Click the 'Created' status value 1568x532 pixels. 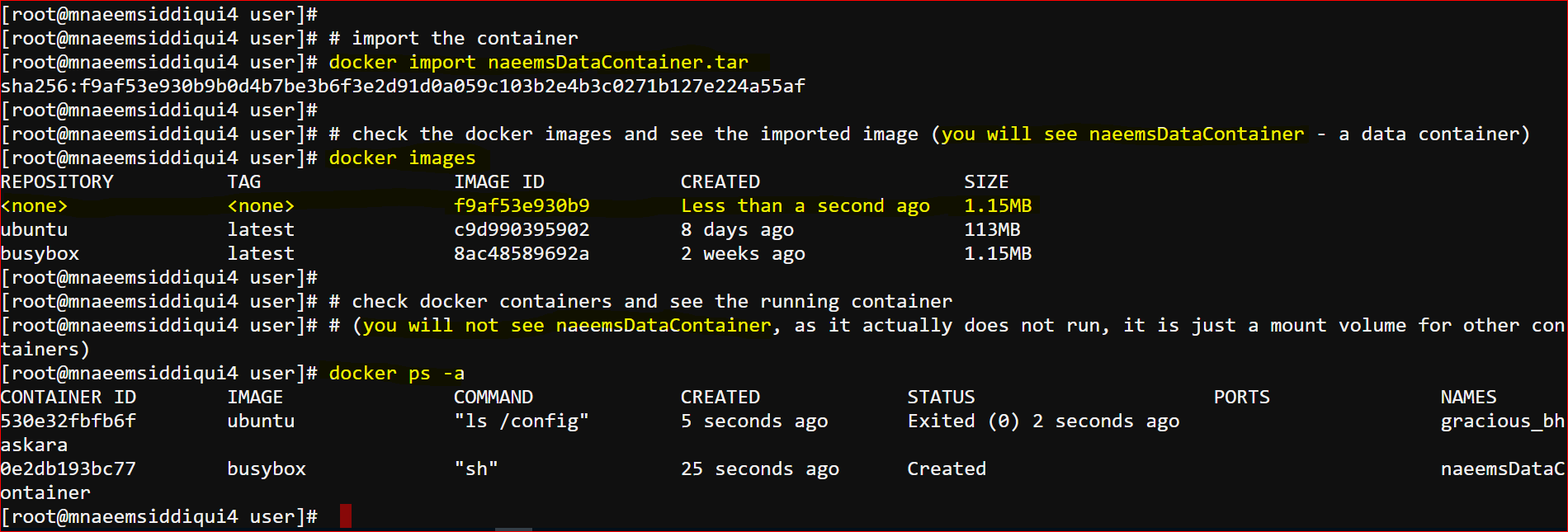click(x=947, y=469)
